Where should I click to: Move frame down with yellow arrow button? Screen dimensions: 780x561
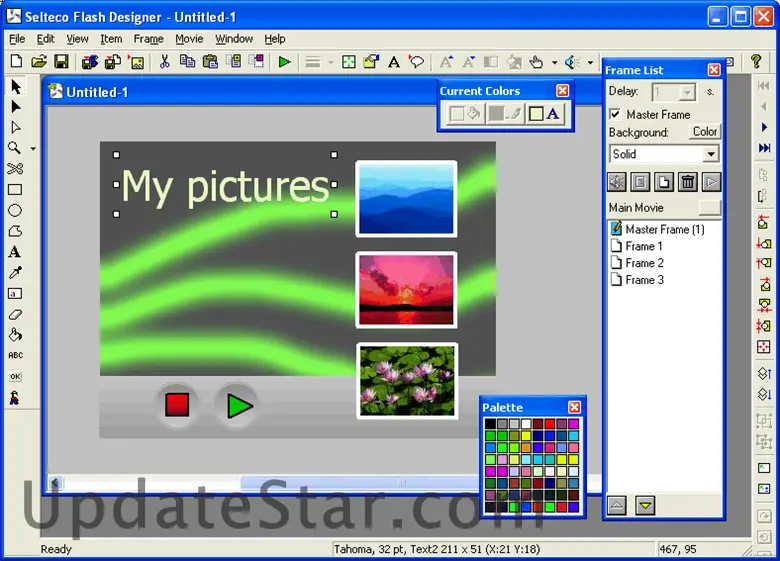(x=645, y=505)
